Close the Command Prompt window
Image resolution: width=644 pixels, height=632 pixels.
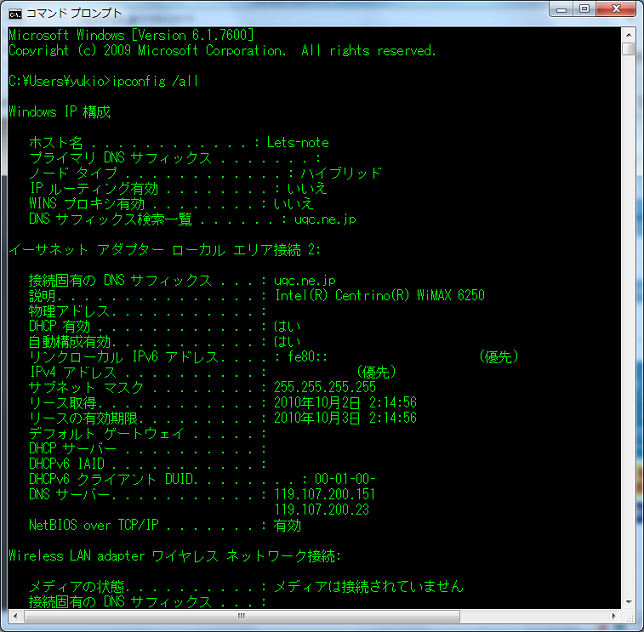(615, 10)
